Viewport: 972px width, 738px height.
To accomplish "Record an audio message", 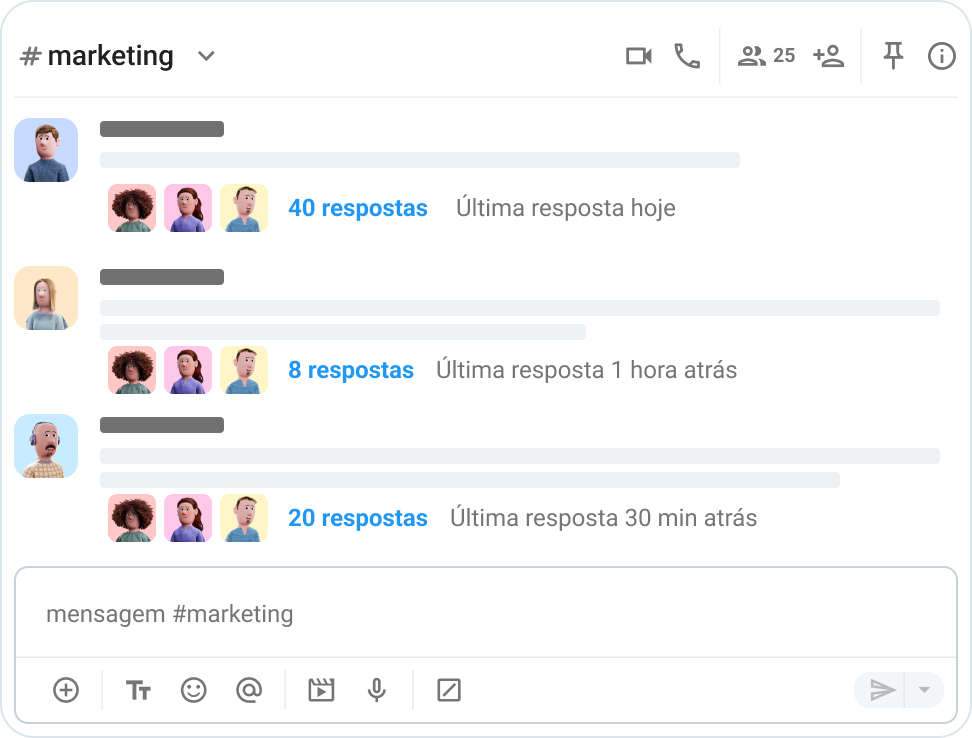I will (377, 690).
